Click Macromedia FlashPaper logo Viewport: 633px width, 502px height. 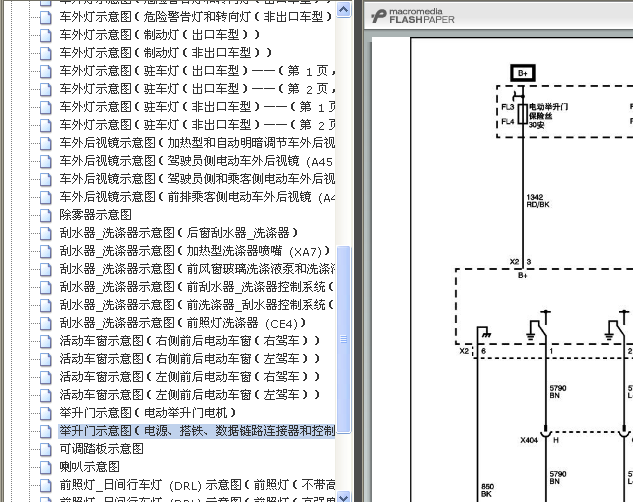(413, 16)
